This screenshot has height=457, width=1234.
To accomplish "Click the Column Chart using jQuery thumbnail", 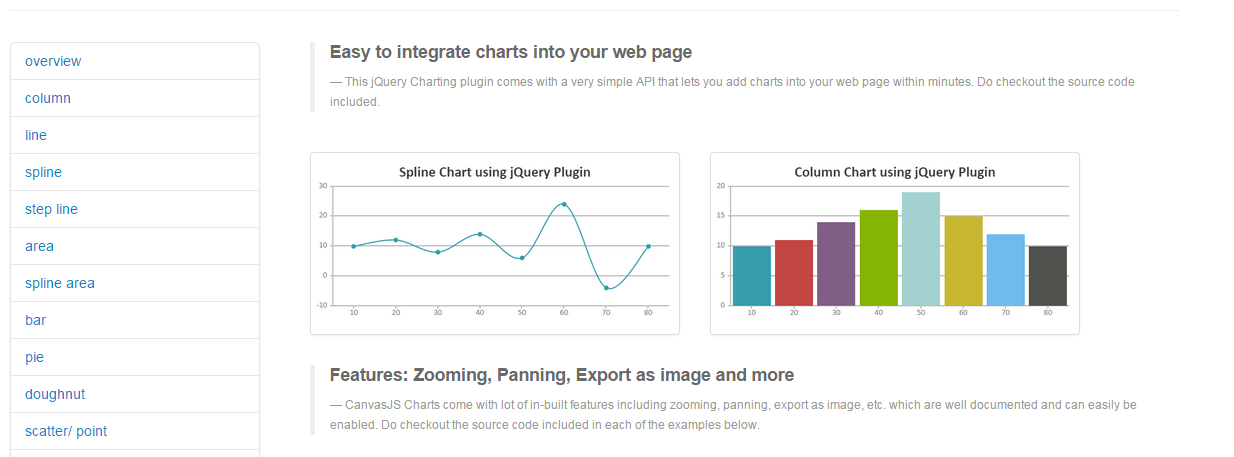I will coord(895,243).
